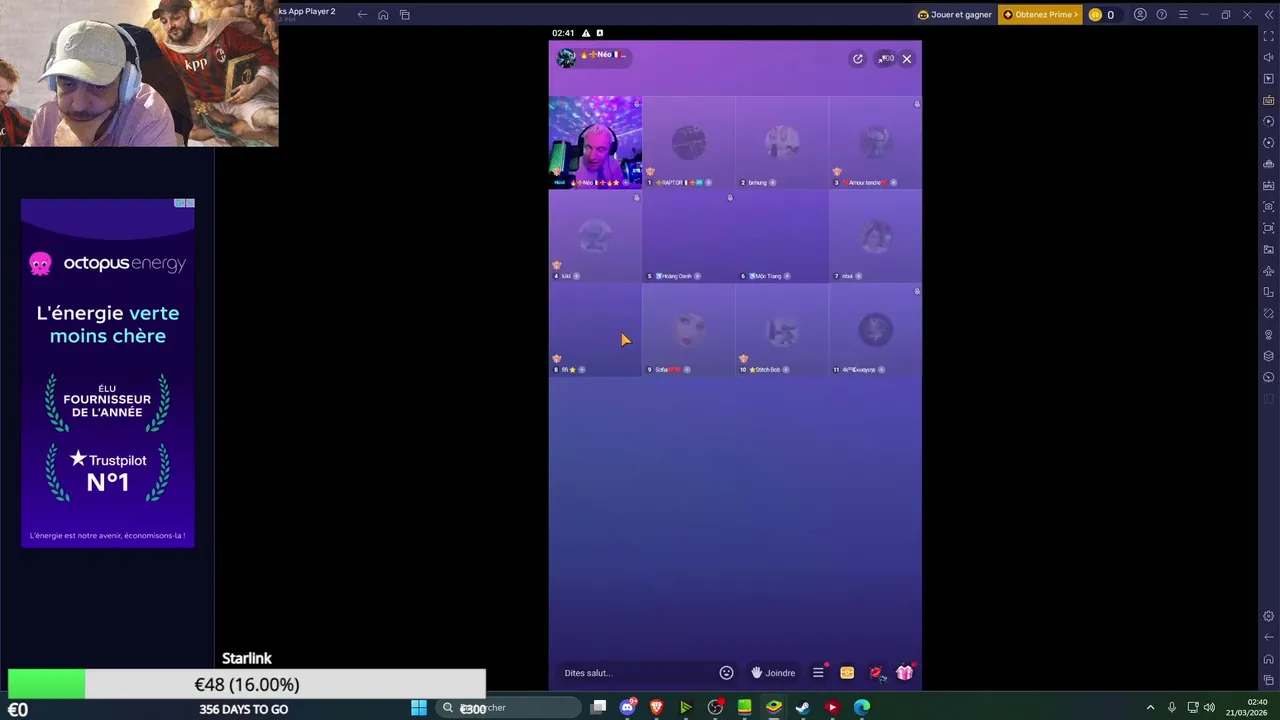
Task: Click plus icon next to bnhung name
Action: pyautogui.click(x=772, y=183)
